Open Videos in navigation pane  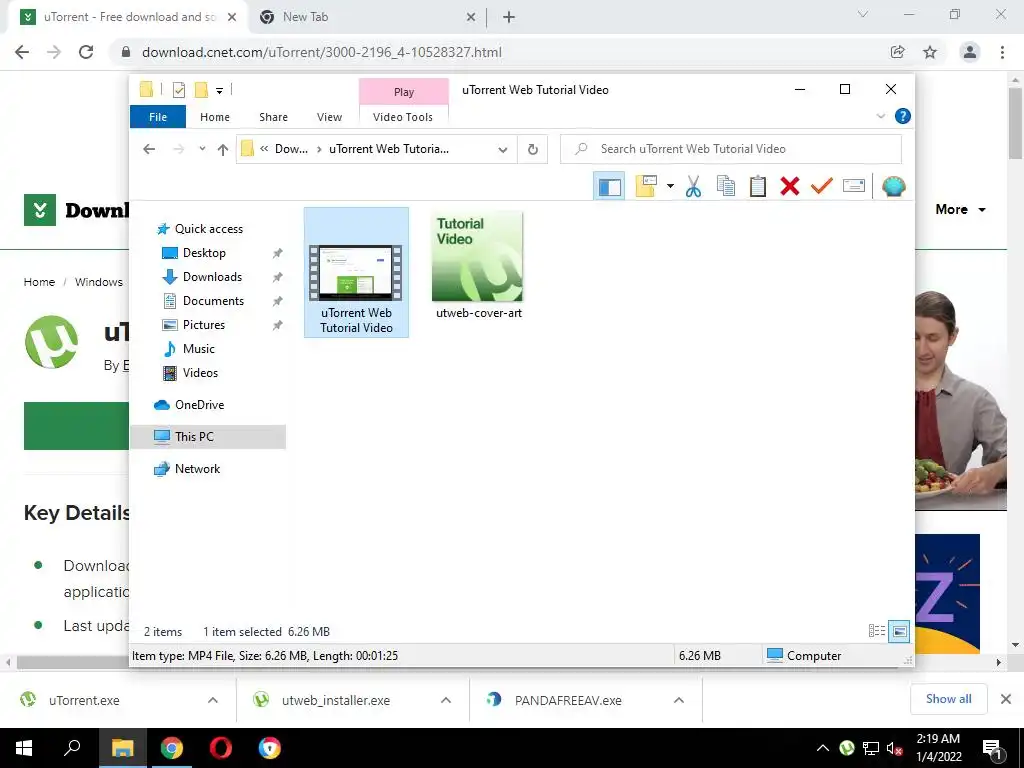[200, 373]
